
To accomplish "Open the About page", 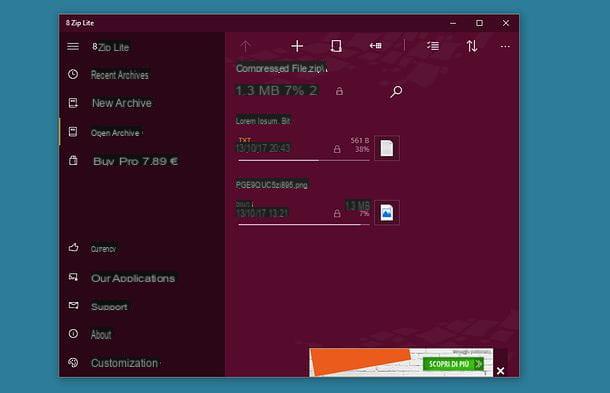I will pyautogui.click(x=101, y=335).
